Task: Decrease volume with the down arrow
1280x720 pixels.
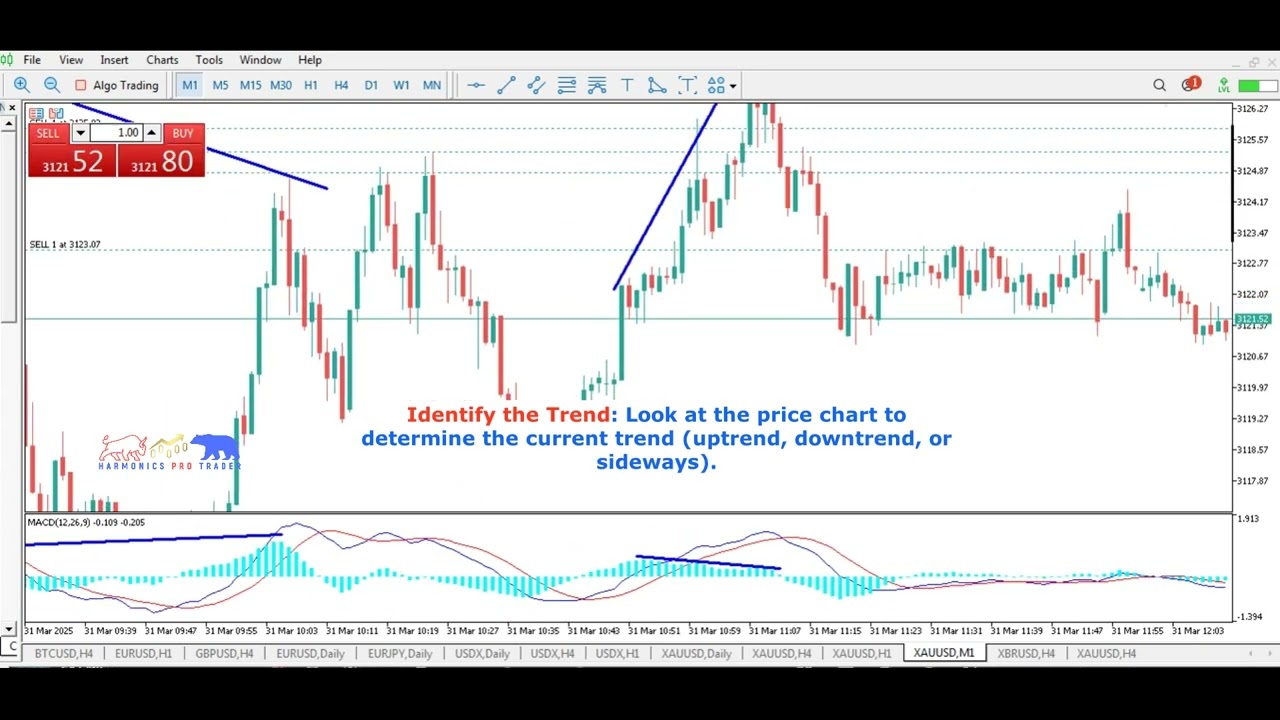Action: pos(80,133)
